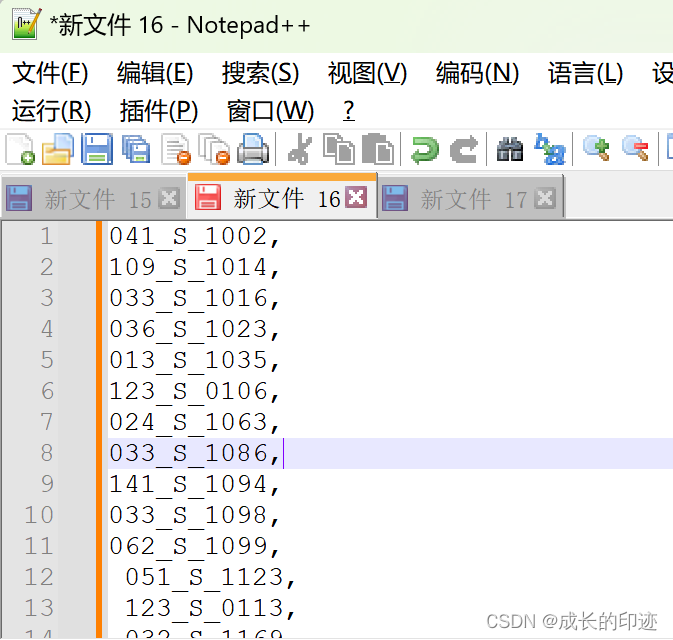Click the text 013_S_1035,

point(194,361)
